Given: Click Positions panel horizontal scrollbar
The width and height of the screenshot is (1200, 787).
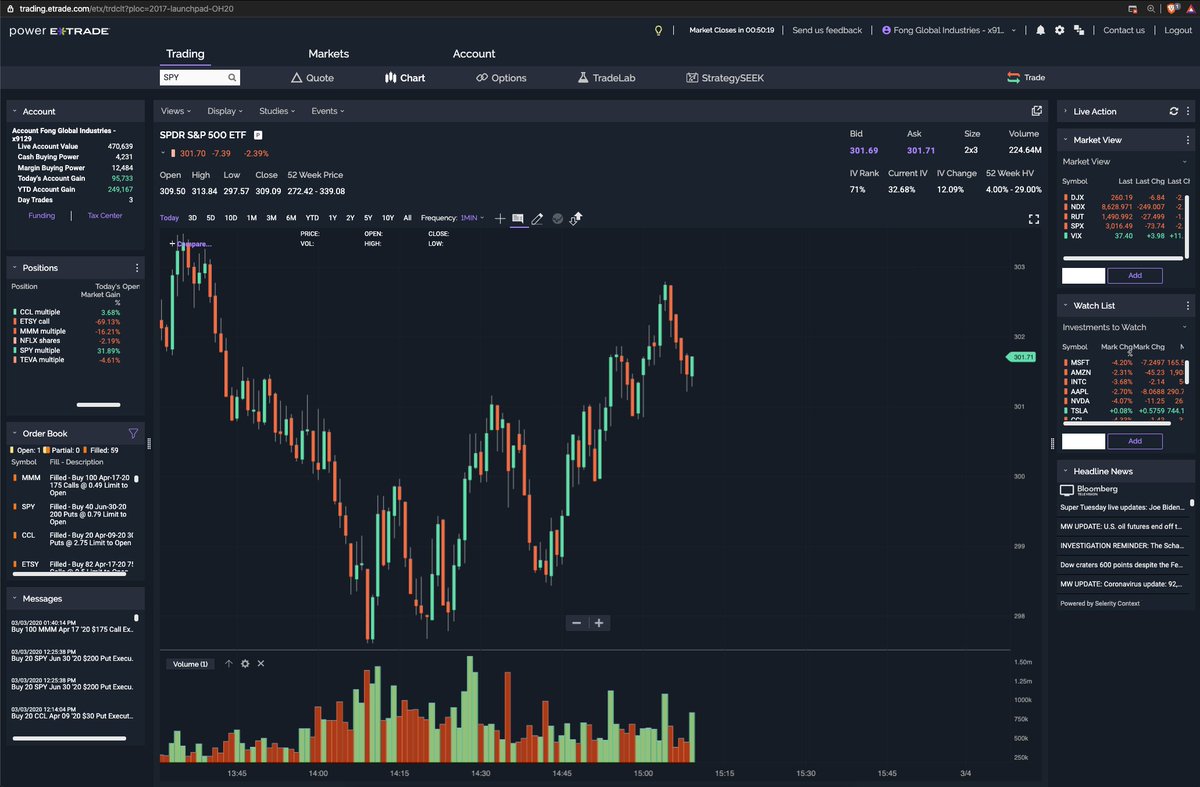Looking at the screenshot, I should pos(99,405).
